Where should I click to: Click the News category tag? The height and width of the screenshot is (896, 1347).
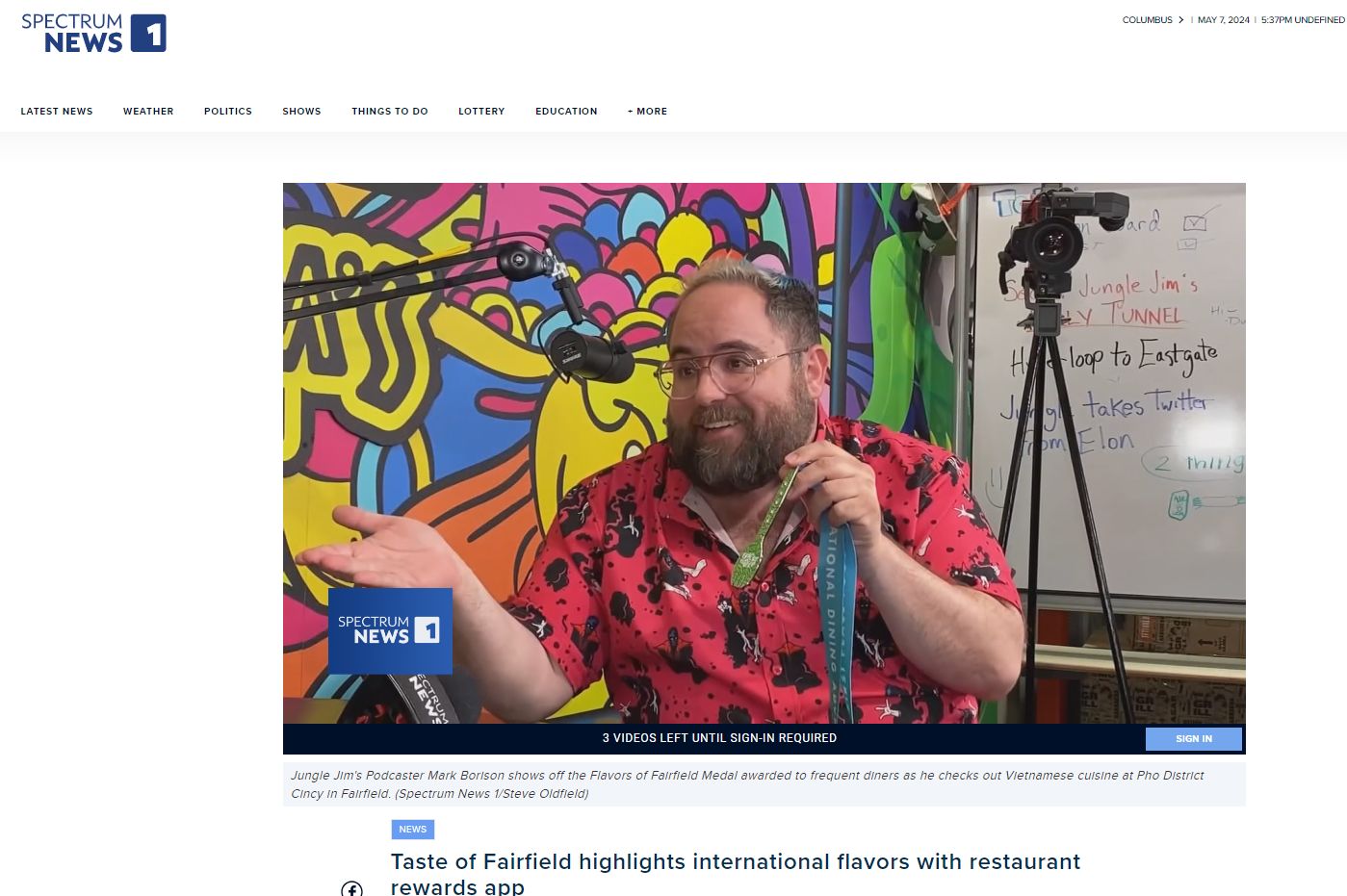click(x=412, y=830)
